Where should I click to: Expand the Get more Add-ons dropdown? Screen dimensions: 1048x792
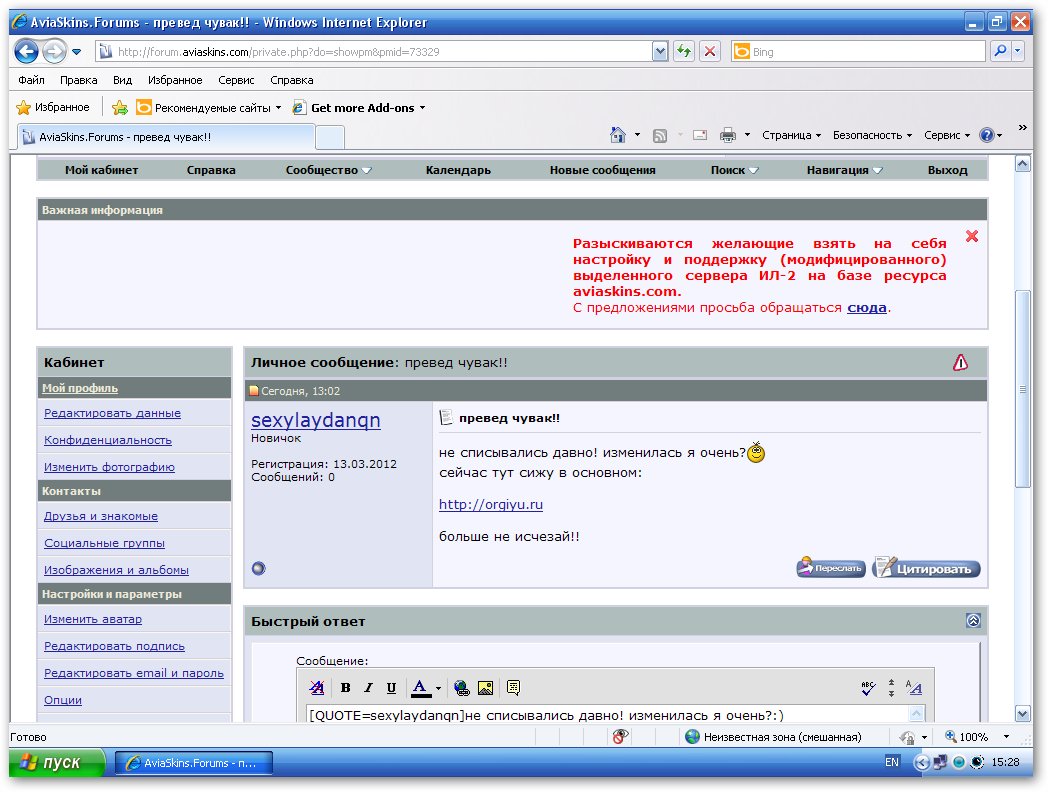point(422,108)
